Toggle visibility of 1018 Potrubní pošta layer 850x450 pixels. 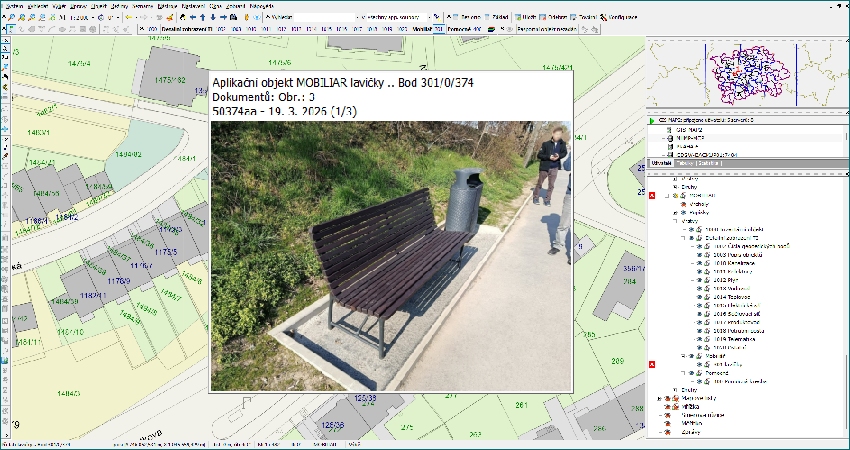tap(699, 331)
